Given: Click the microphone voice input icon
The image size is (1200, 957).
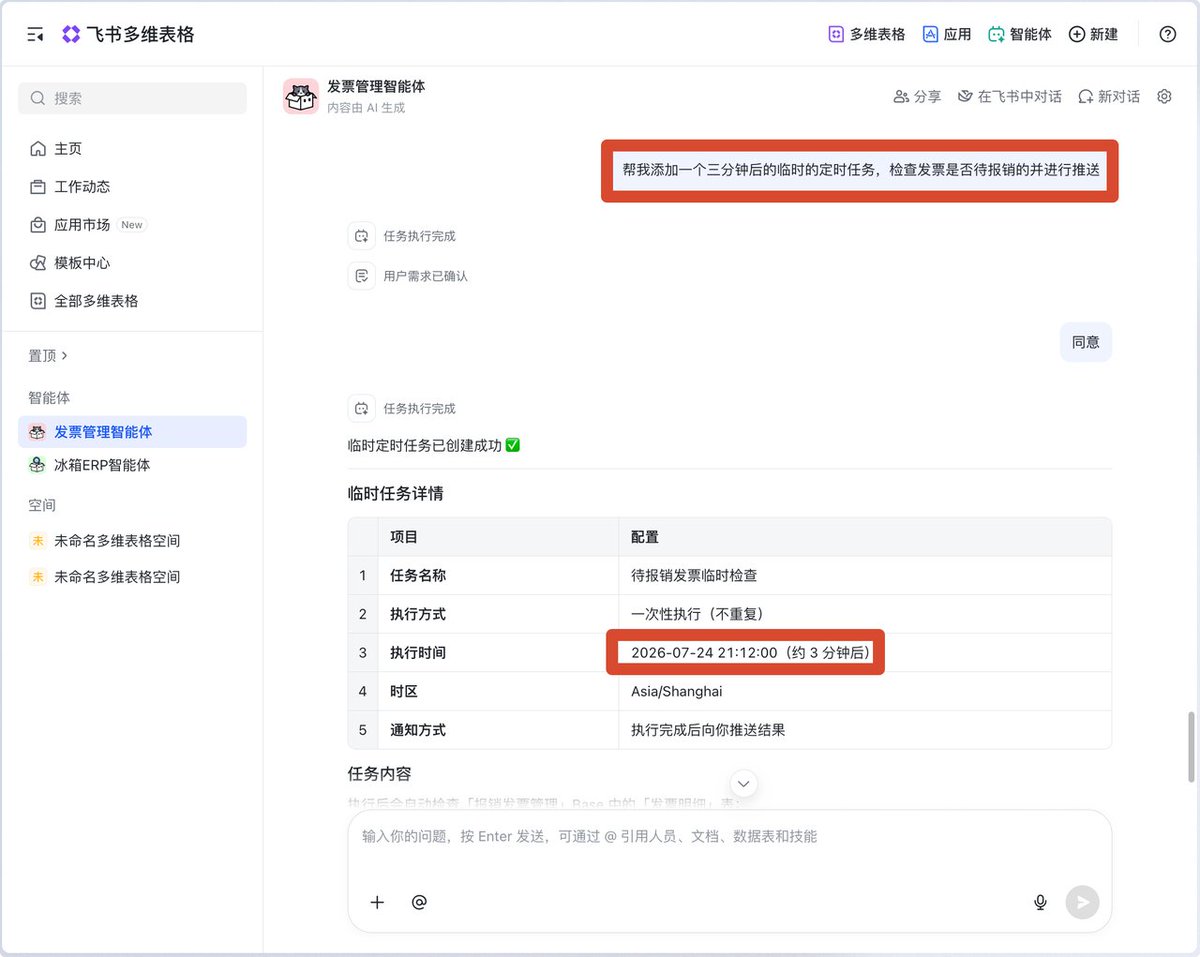Looking at the screenshot, I should pos(1040,902).
